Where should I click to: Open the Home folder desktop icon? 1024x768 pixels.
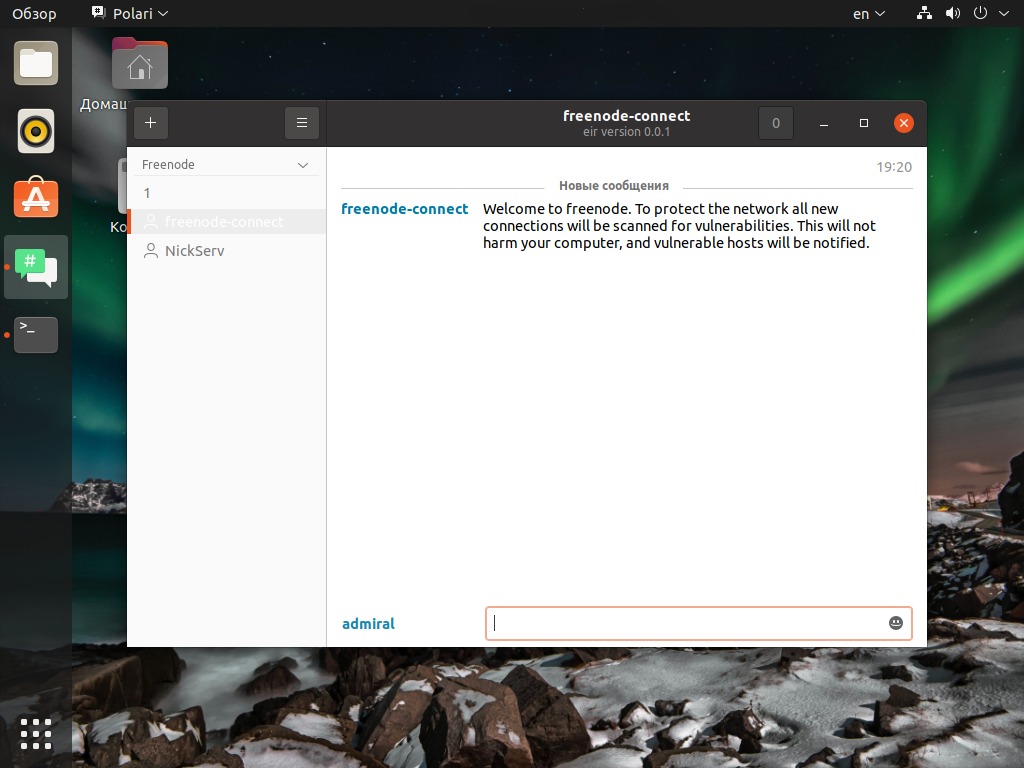tap(139, 66)
